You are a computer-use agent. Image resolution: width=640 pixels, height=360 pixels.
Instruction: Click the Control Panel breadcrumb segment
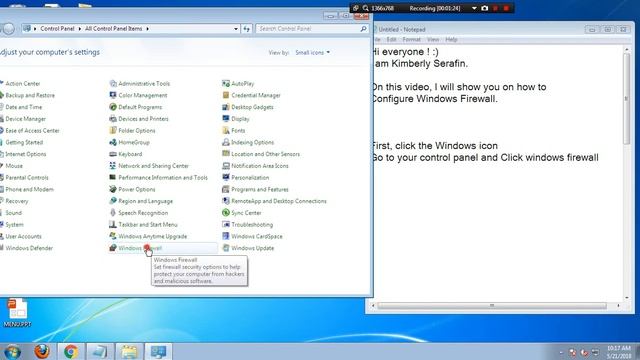57,29
